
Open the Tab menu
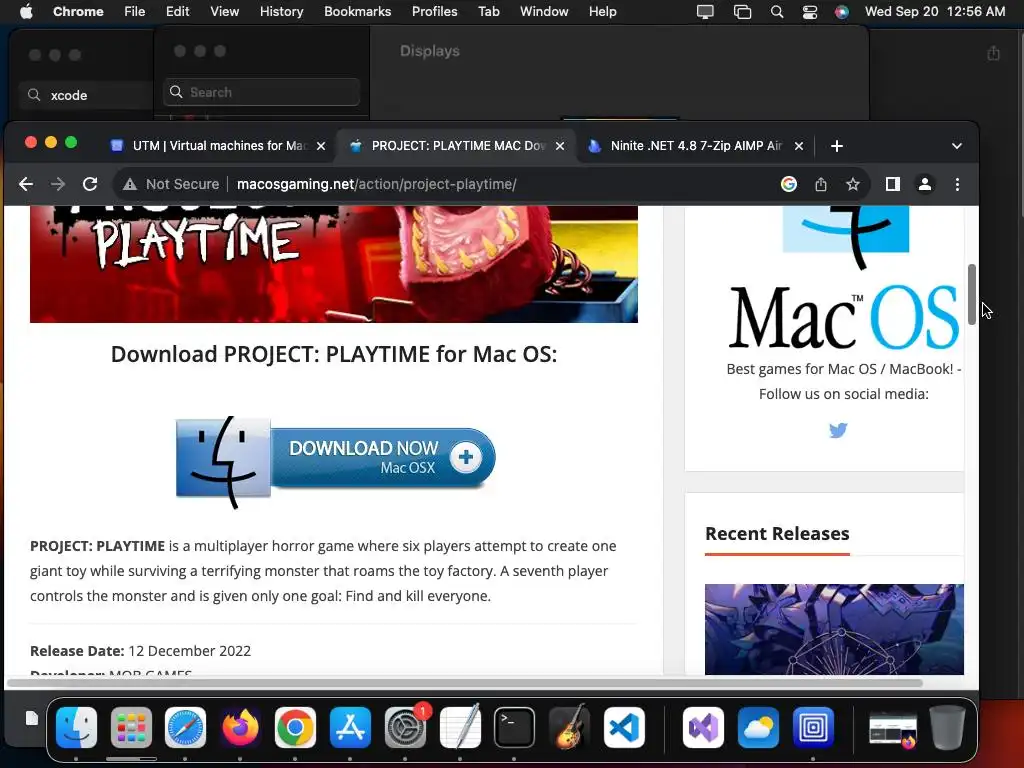click(488, 12)
